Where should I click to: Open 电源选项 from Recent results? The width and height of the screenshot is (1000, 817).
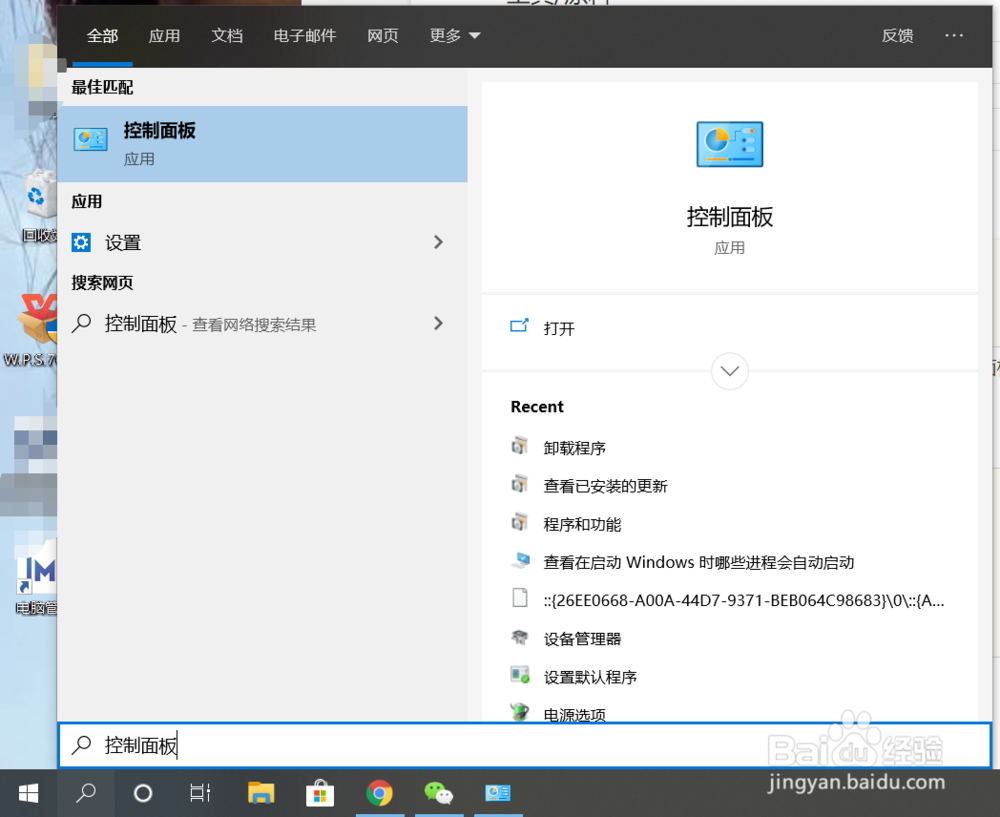coord(577,714)
